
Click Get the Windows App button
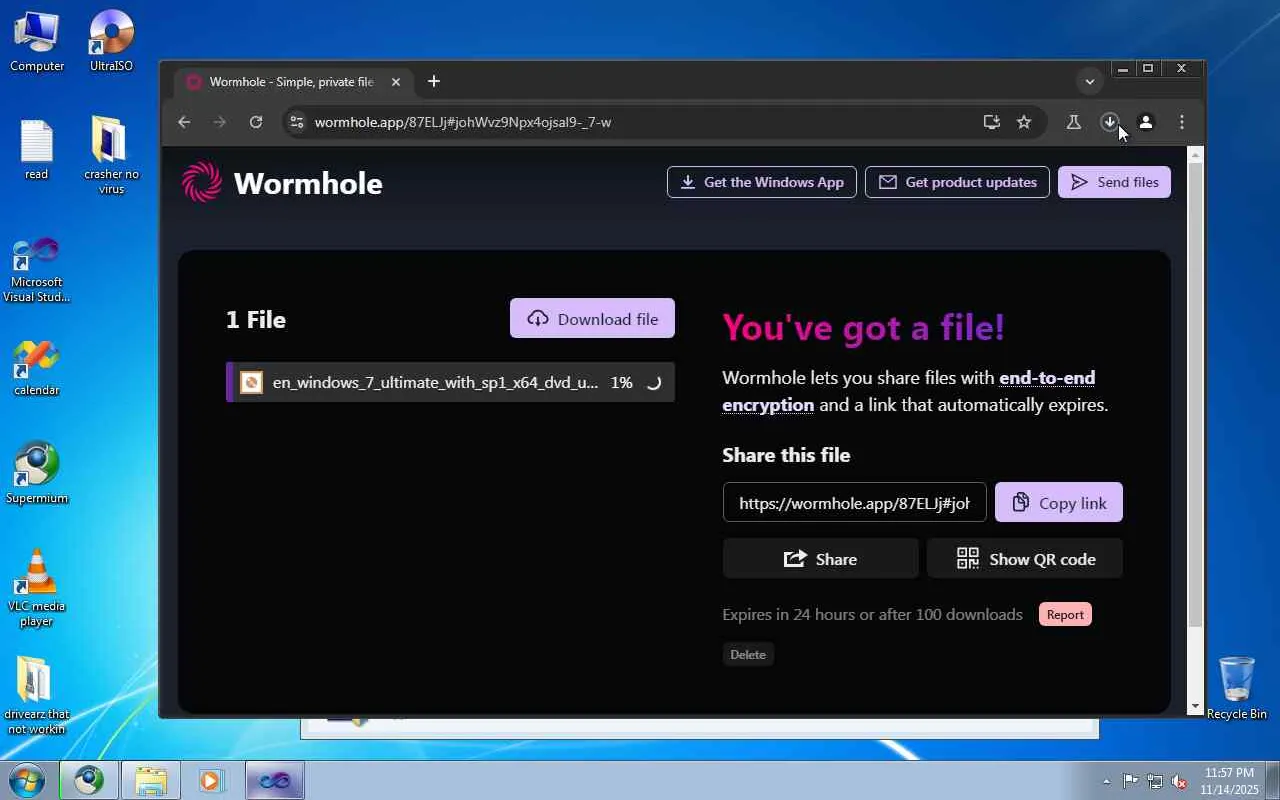[x=762, y=182]
